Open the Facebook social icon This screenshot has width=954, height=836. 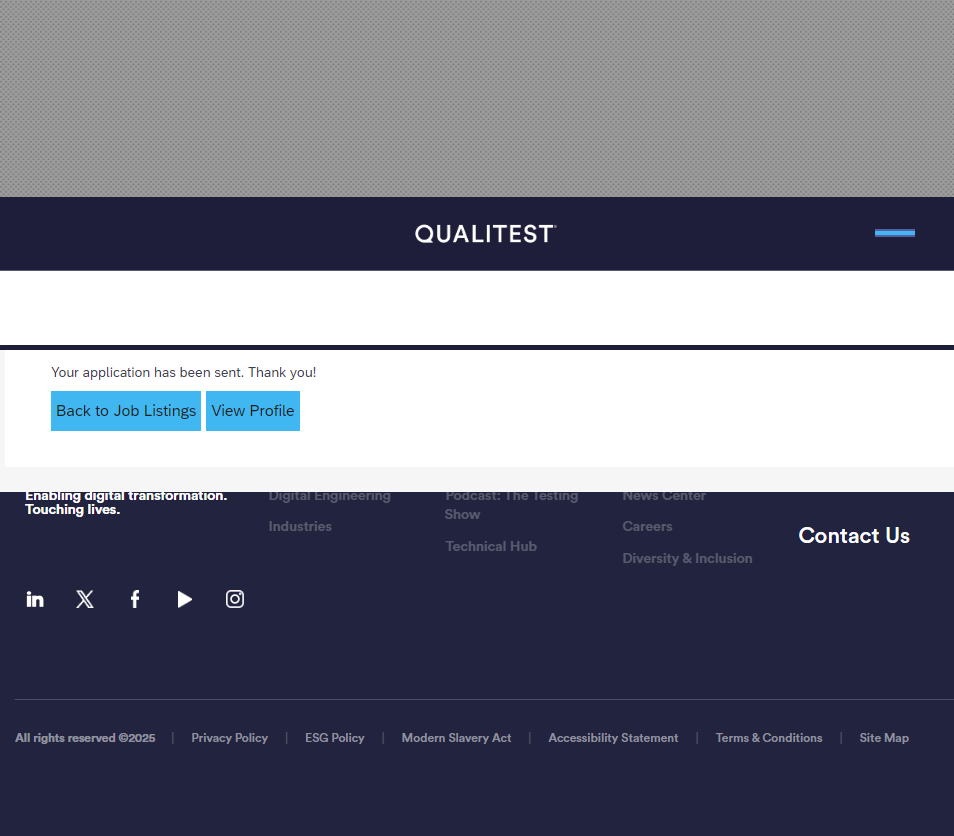pos(135,599)
